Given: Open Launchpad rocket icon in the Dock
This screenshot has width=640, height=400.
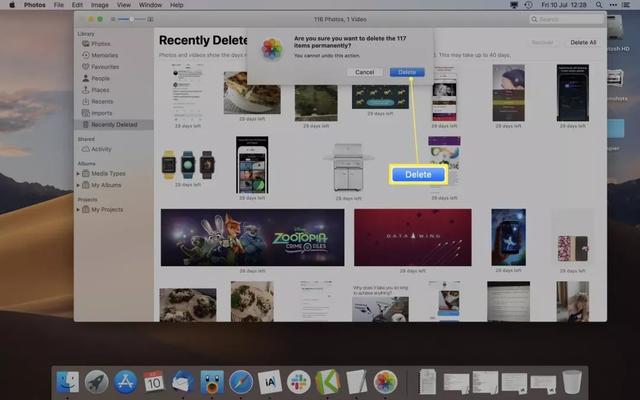Looking at the screenshot, I should coord(96,382).
